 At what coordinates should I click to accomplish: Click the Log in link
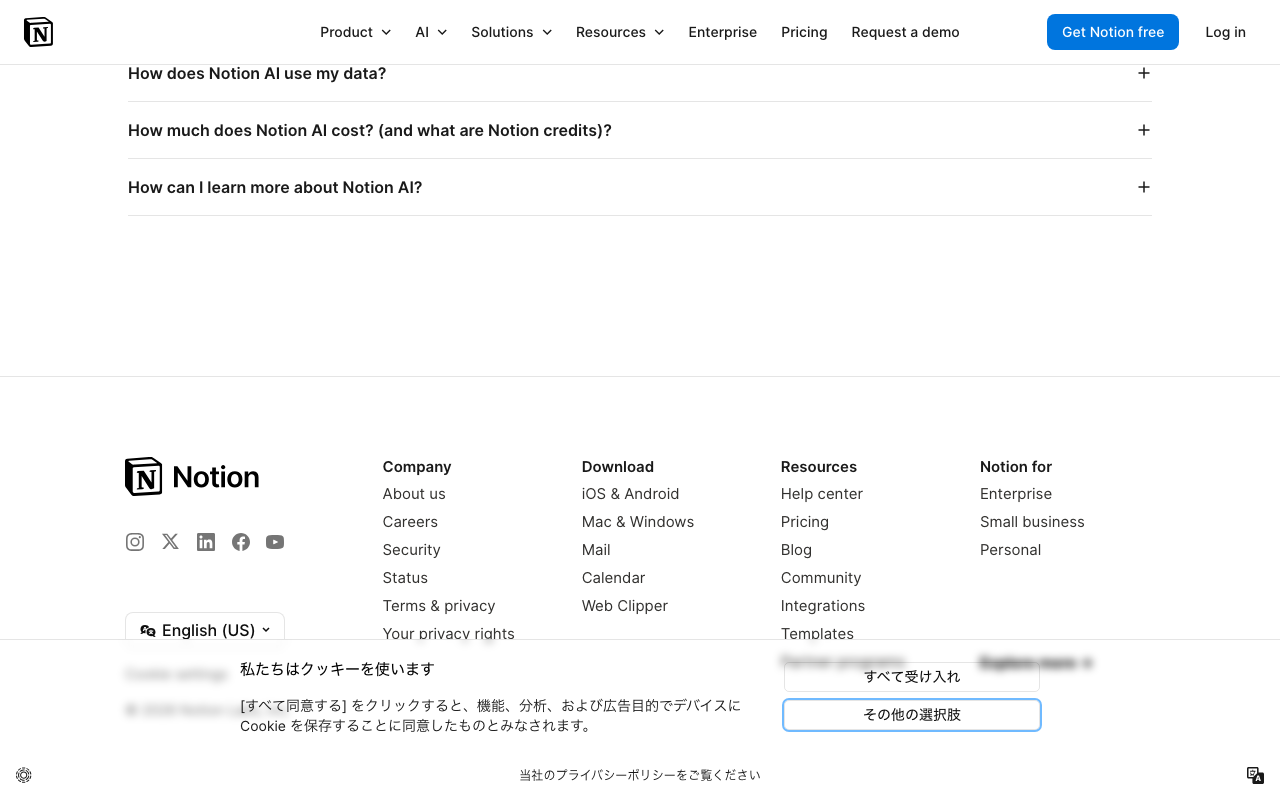click(1225, 32)
